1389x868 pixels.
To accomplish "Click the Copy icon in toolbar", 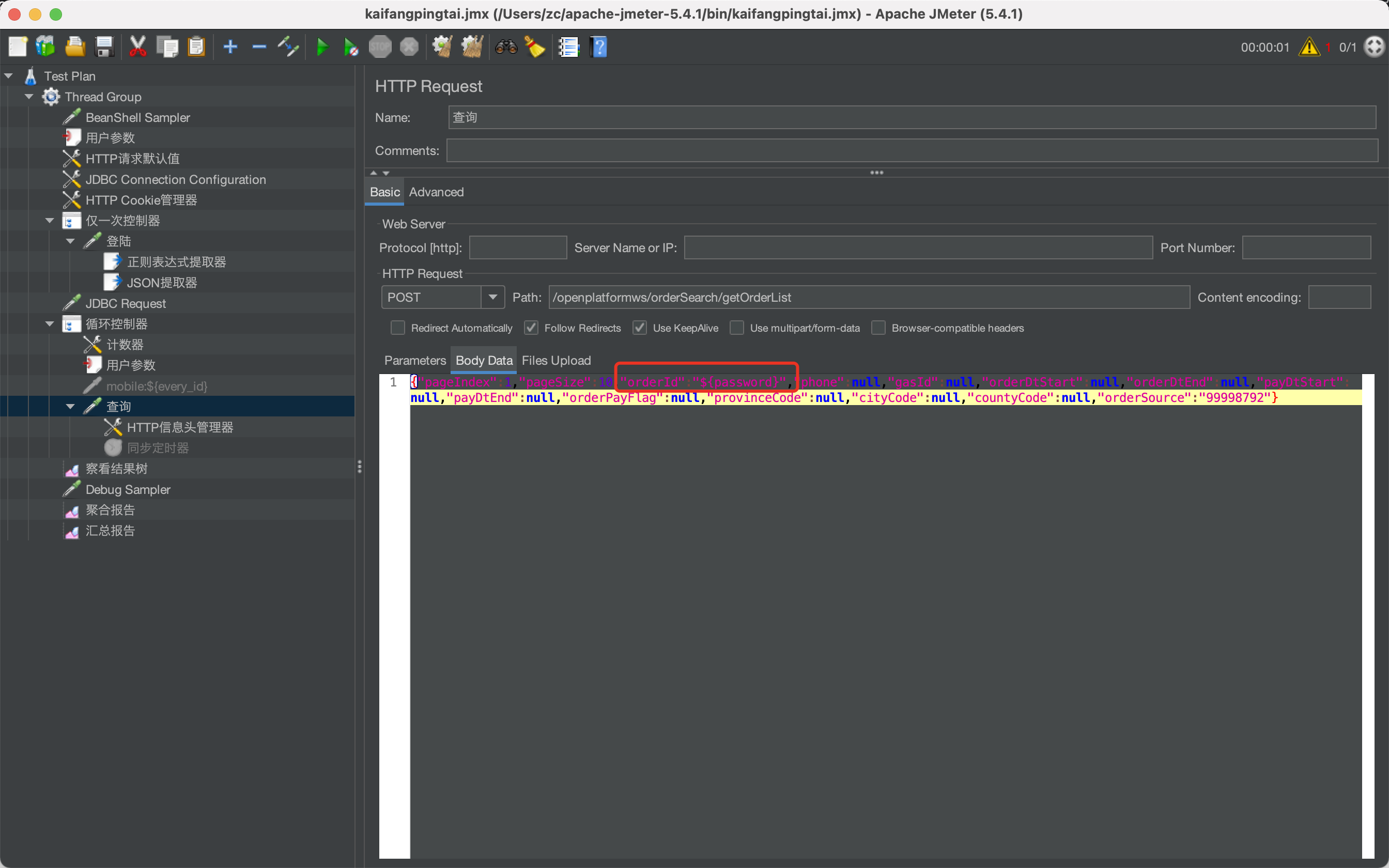I will [x=167, y=47].
